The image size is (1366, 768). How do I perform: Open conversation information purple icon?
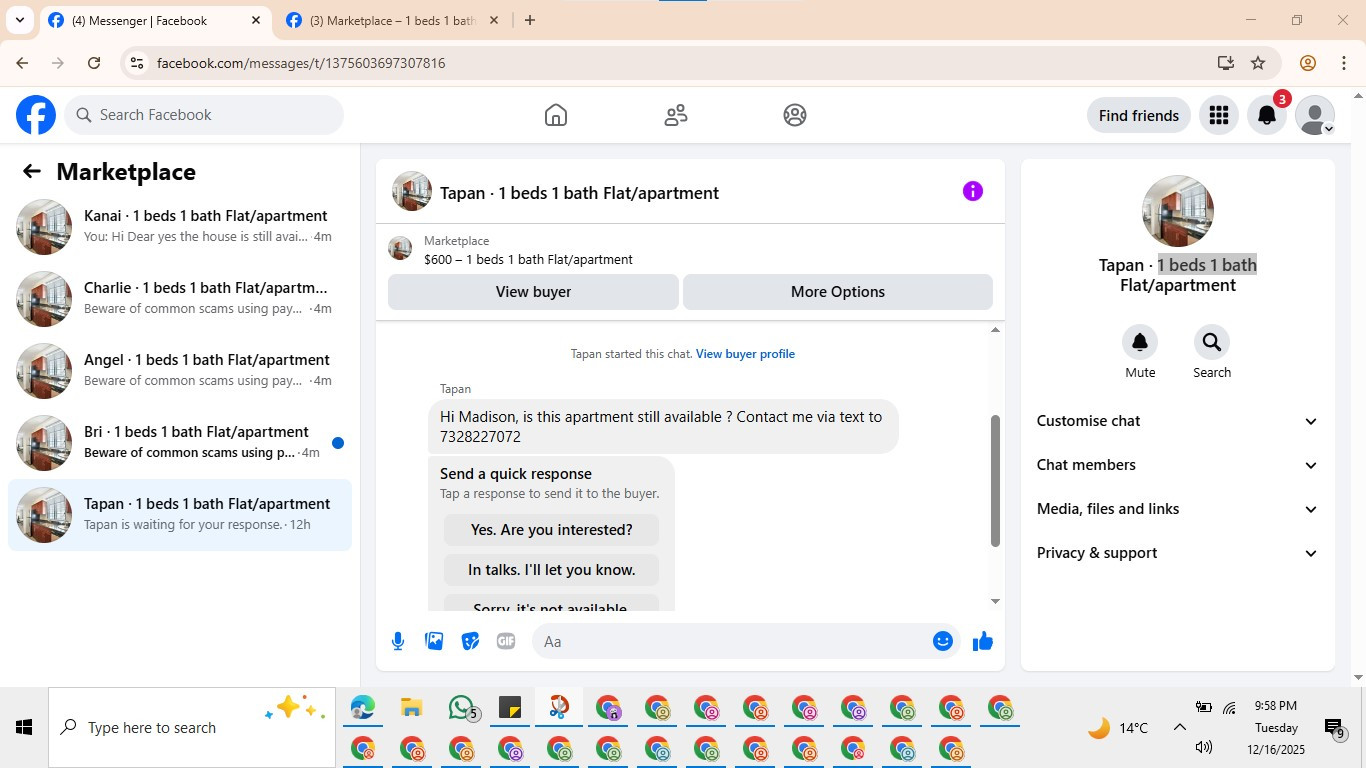coord(973,191)
